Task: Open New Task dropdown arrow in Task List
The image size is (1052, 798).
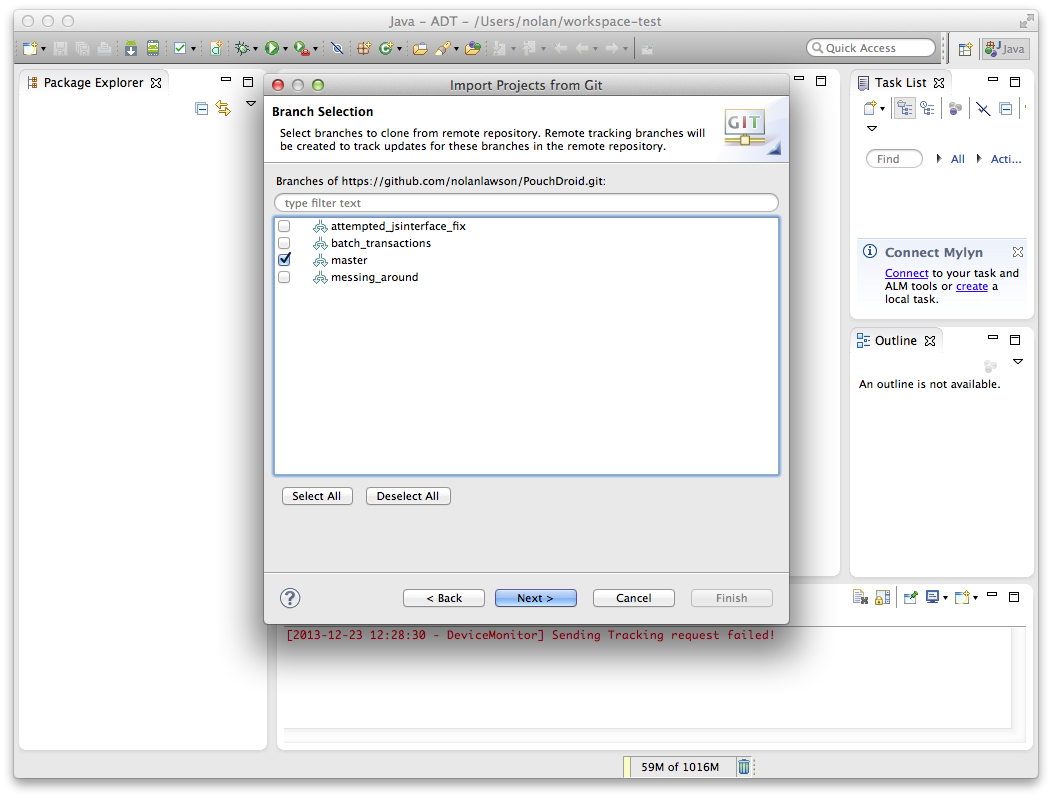Action: pyautogui.click(x=882, y=109)
